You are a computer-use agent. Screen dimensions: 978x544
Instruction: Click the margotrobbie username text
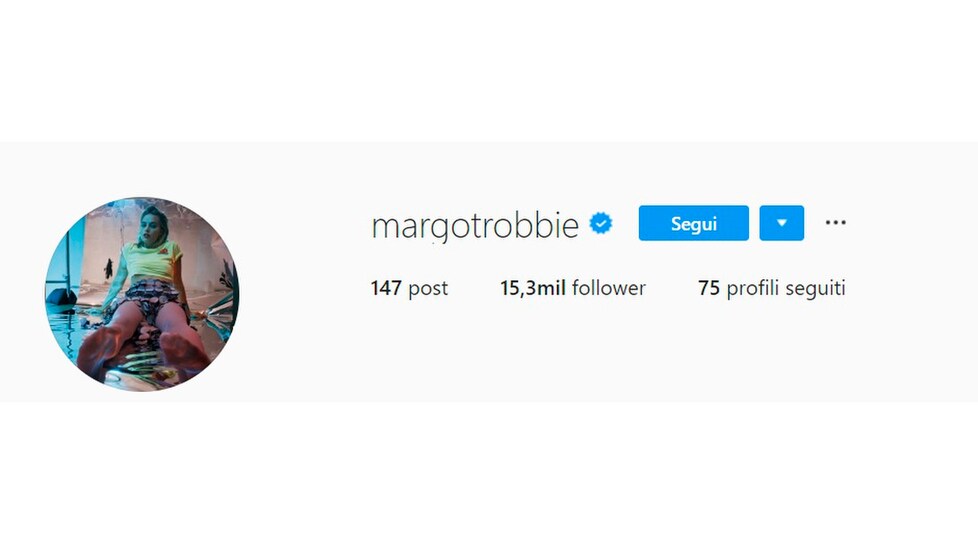coord(475,225)
